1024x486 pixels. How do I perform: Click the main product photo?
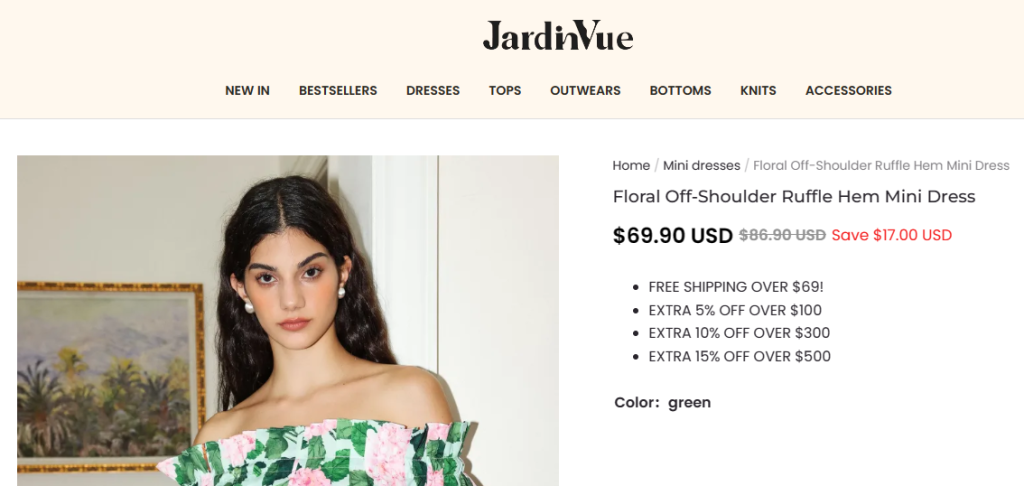click(x=288, y=321)
